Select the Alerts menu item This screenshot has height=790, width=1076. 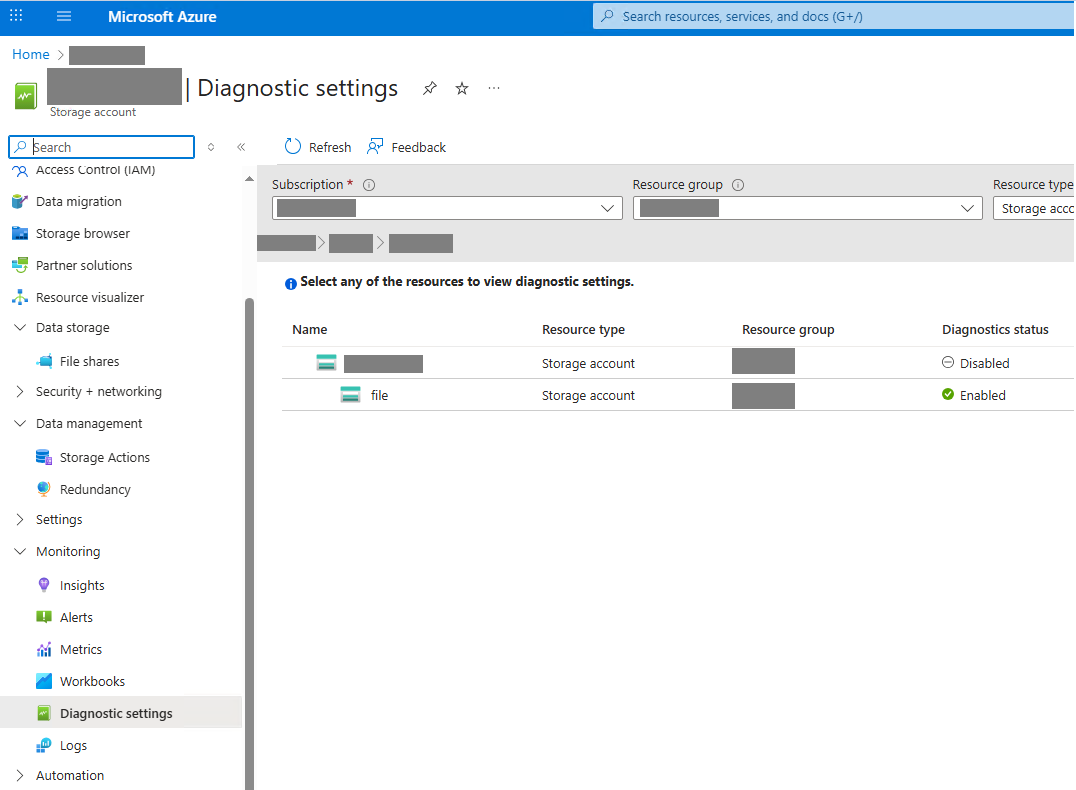coord(76,618)
